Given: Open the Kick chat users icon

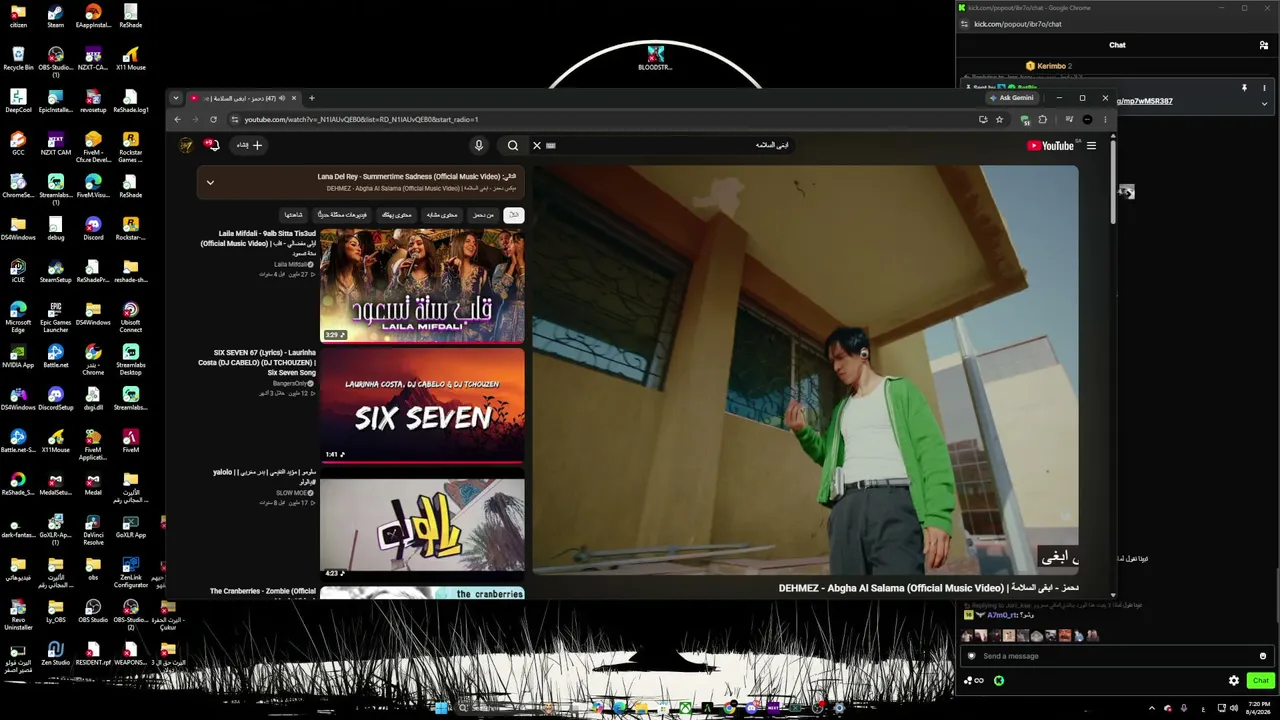Looking at the screenshot, I should click(x=1264, y=45).
